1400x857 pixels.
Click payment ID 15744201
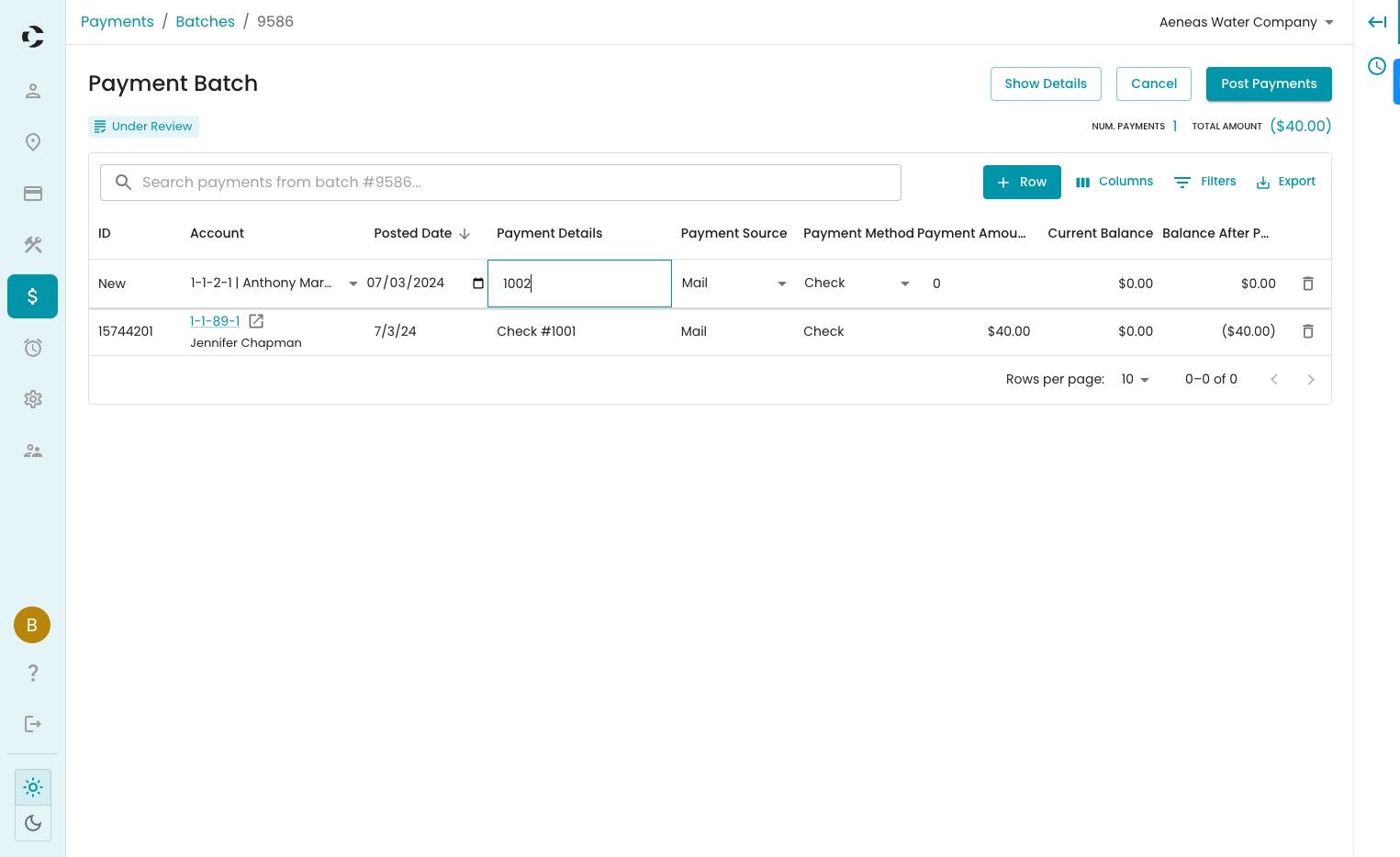[126, 331]
